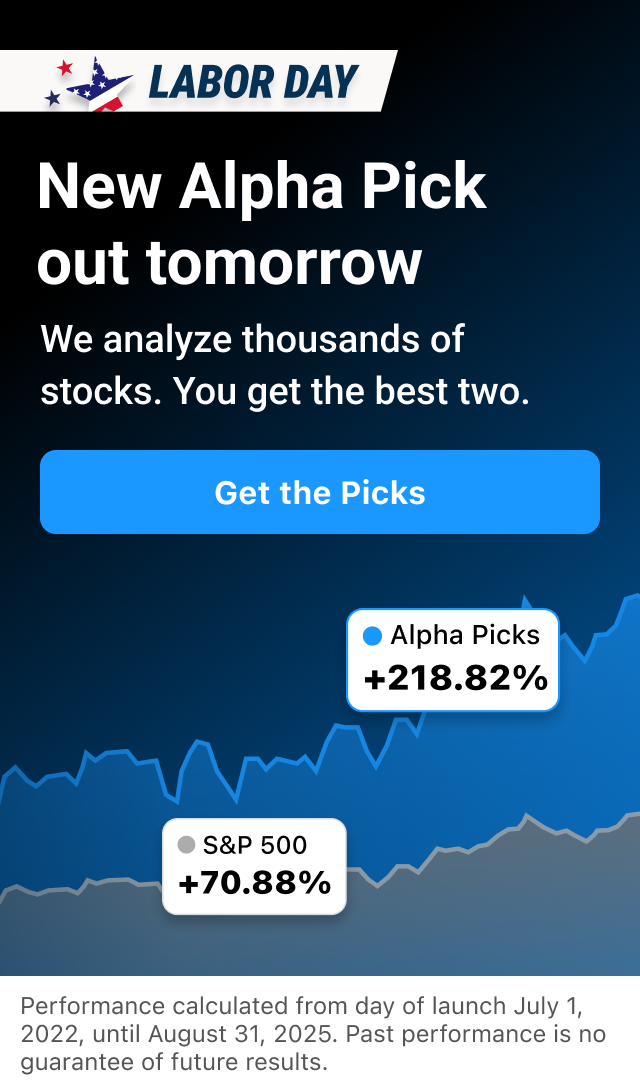The image size is (640, 1092).
Task: Select the blue dot next to Alpha Picks
Action: click(371, 634)
